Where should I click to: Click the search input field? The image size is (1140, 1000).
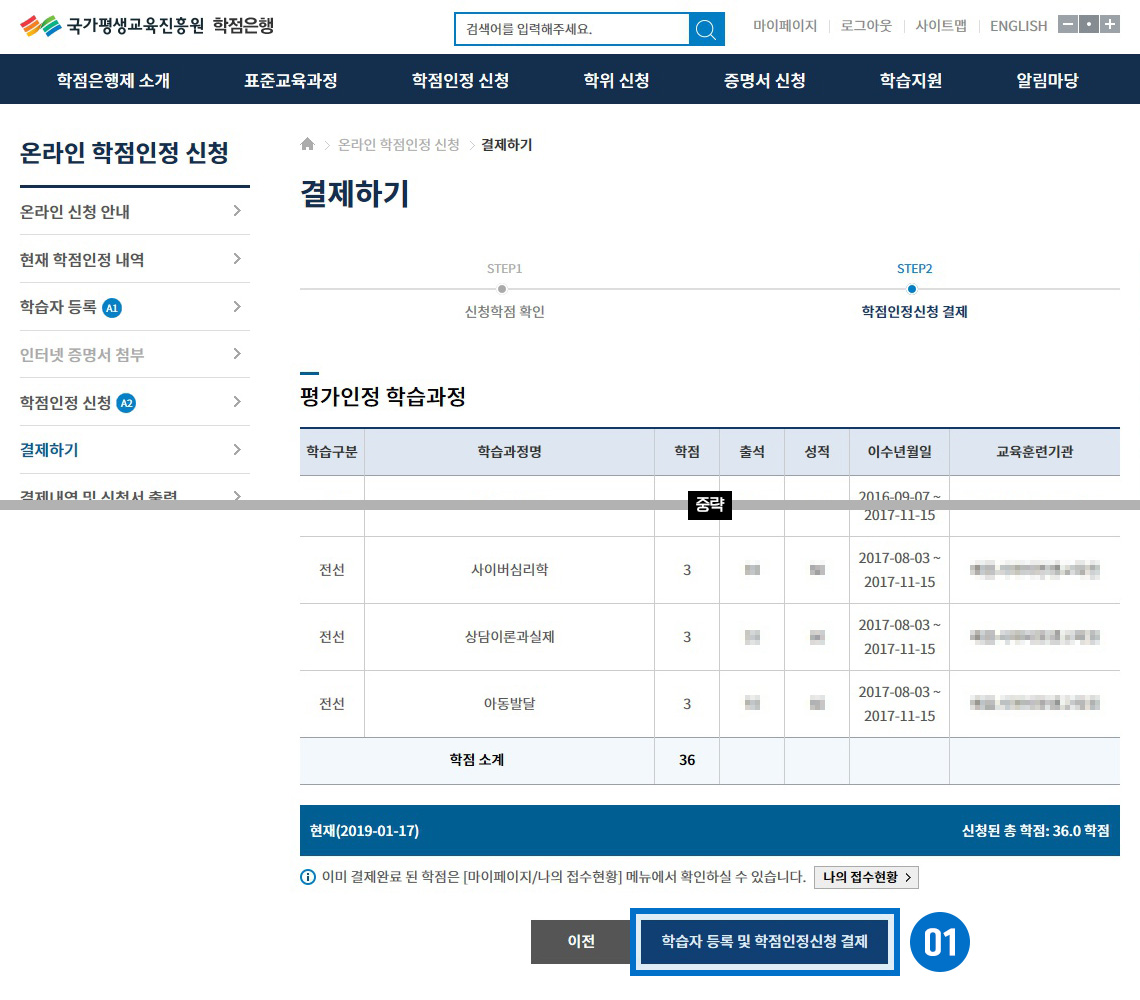(572, 29)
